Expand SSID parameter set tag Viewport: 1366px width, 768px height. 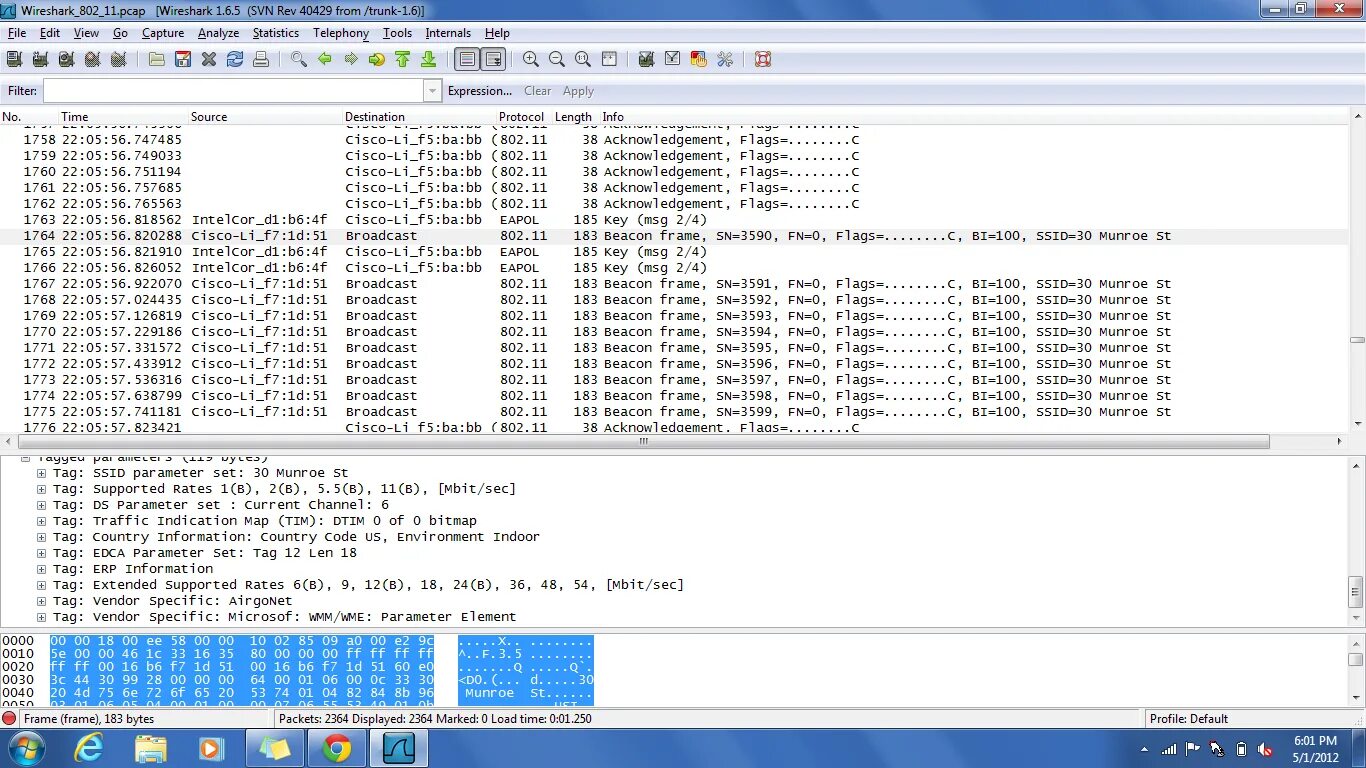pyautogui.click(x=42, y=473)
